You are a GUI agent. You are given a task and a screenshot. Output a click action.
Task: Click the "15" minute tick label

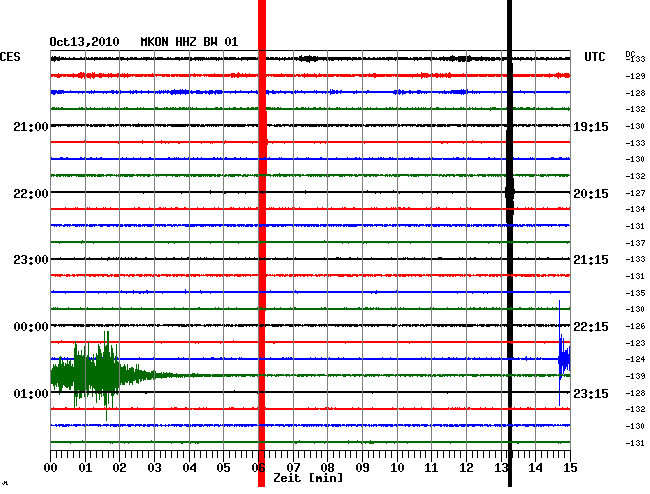coord(570,468)
